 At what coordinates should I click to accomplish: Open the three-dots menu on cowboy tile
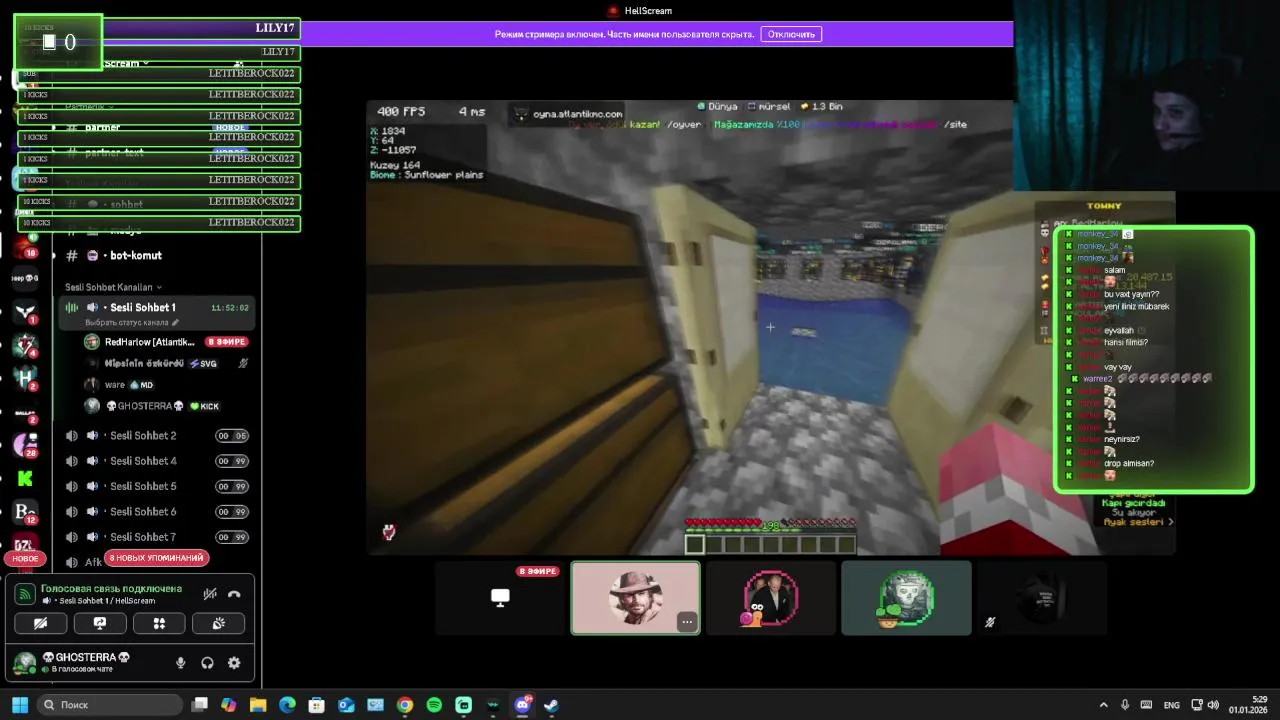click(x=687, y=622)
